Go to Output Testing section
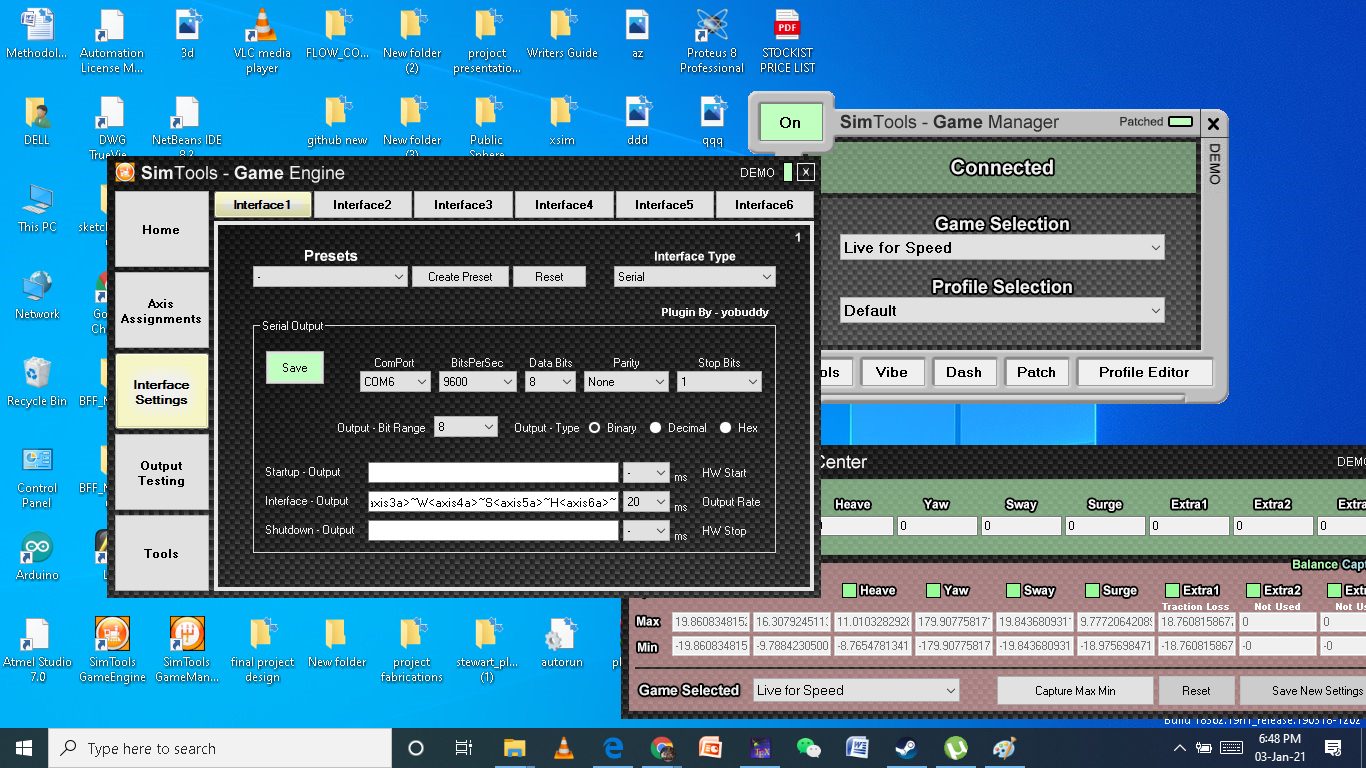The width and height of the screenshot is (1366, 768). [x=161, y=473]
